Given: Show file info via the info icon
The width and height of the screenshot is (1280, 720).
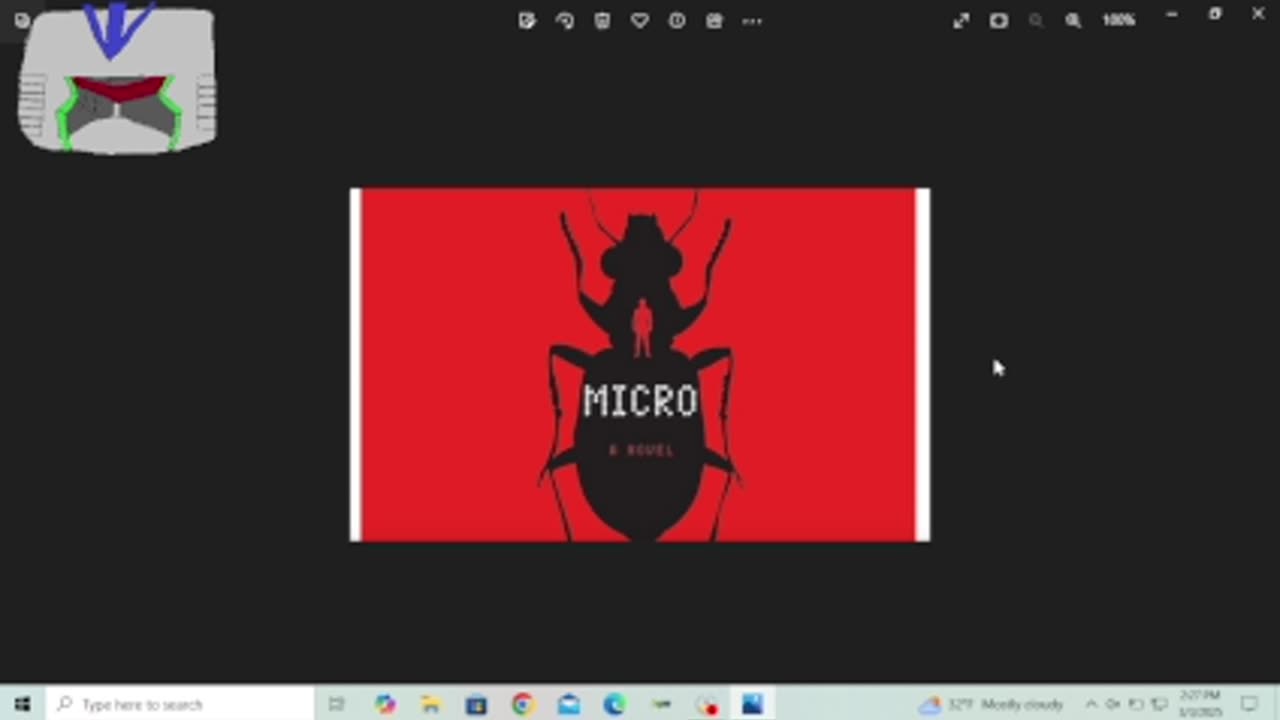Looking at the screenshot, I should coord(677,20).
